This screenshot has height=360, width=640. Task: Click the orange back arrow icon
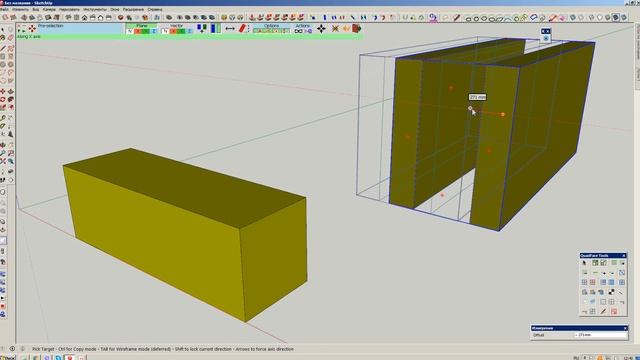point(346,29)
